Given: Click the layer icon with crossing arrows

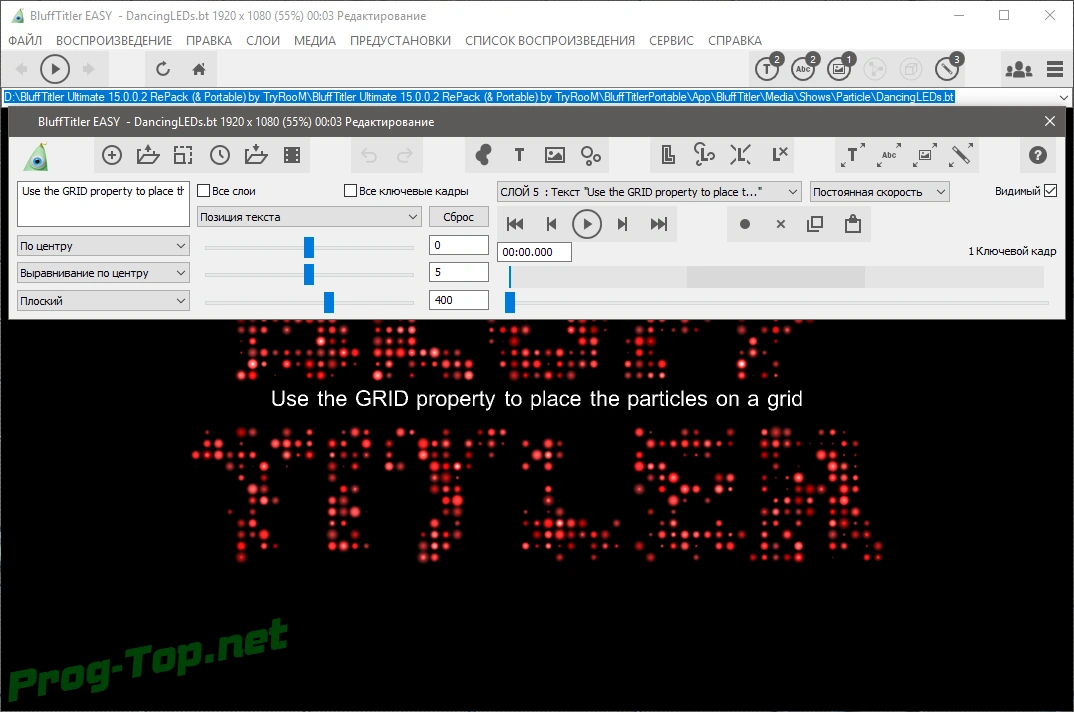Looking at the screenshot, I should click(740, 156).
